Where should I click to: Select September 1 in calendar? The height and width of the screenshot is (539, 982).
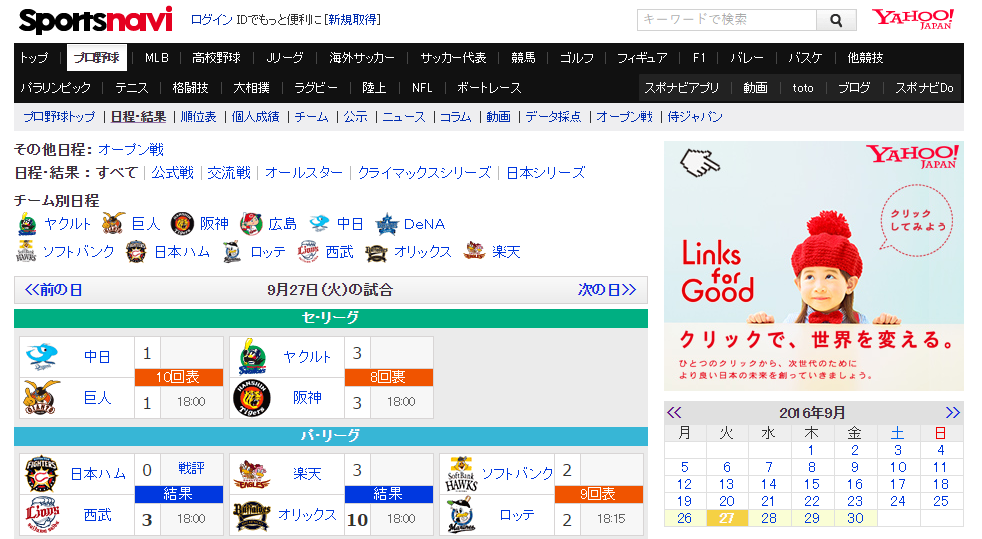coord(811,450)
